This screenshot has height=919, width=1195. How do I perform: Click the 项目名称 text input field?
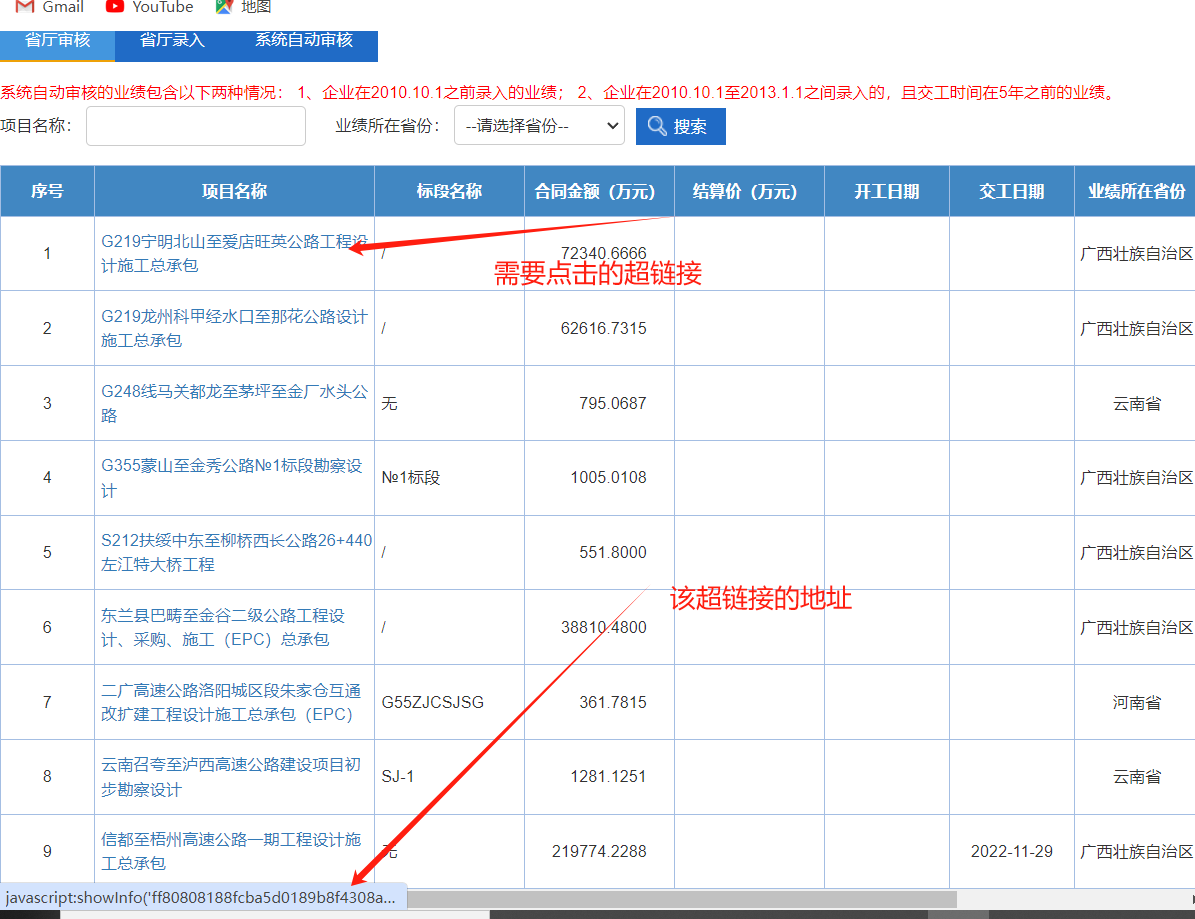click(x=195, y=126)
